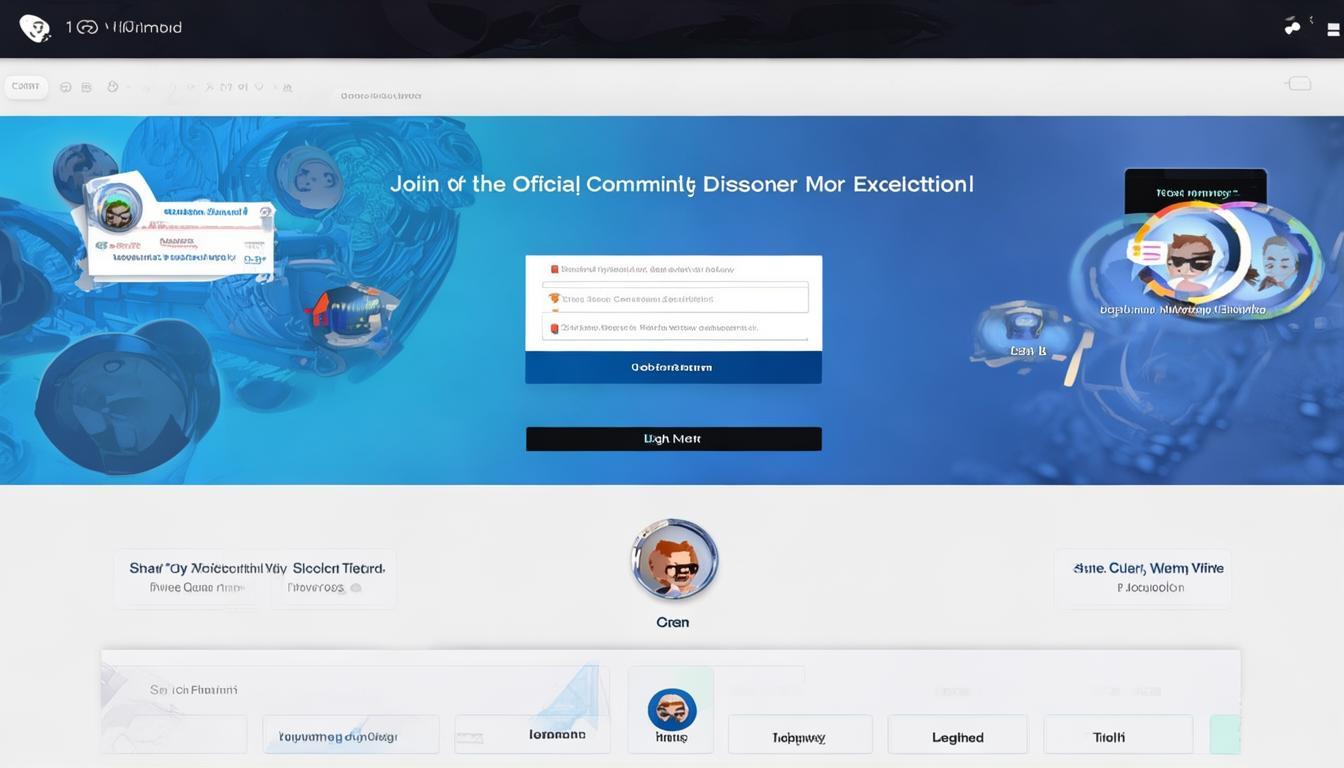The width and height of the screenshot is (1344, 768).
Task: Select the 'Leghed' tab in the bottom row
Action: pyautogui.click(x=957, y=737)
